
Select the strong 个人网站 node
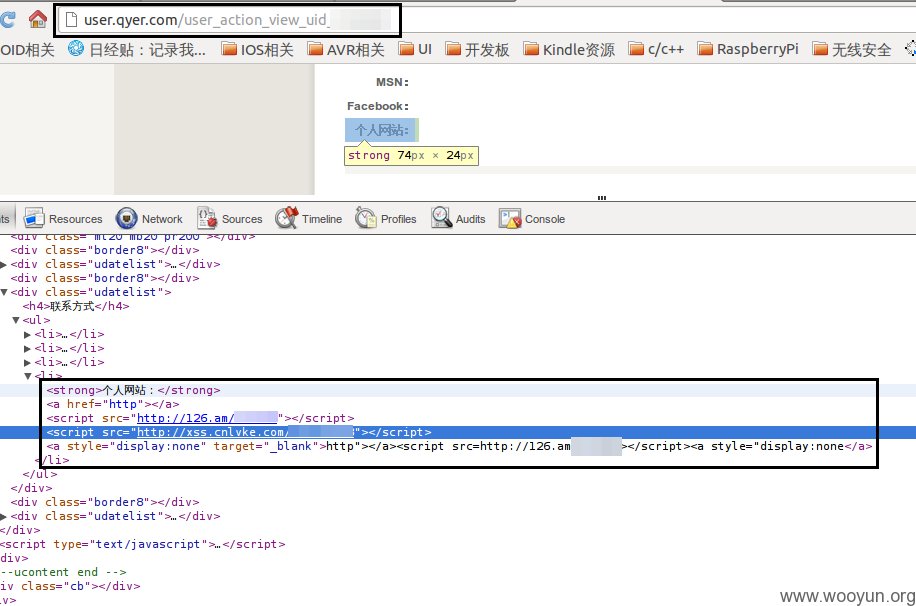(133, 390)
